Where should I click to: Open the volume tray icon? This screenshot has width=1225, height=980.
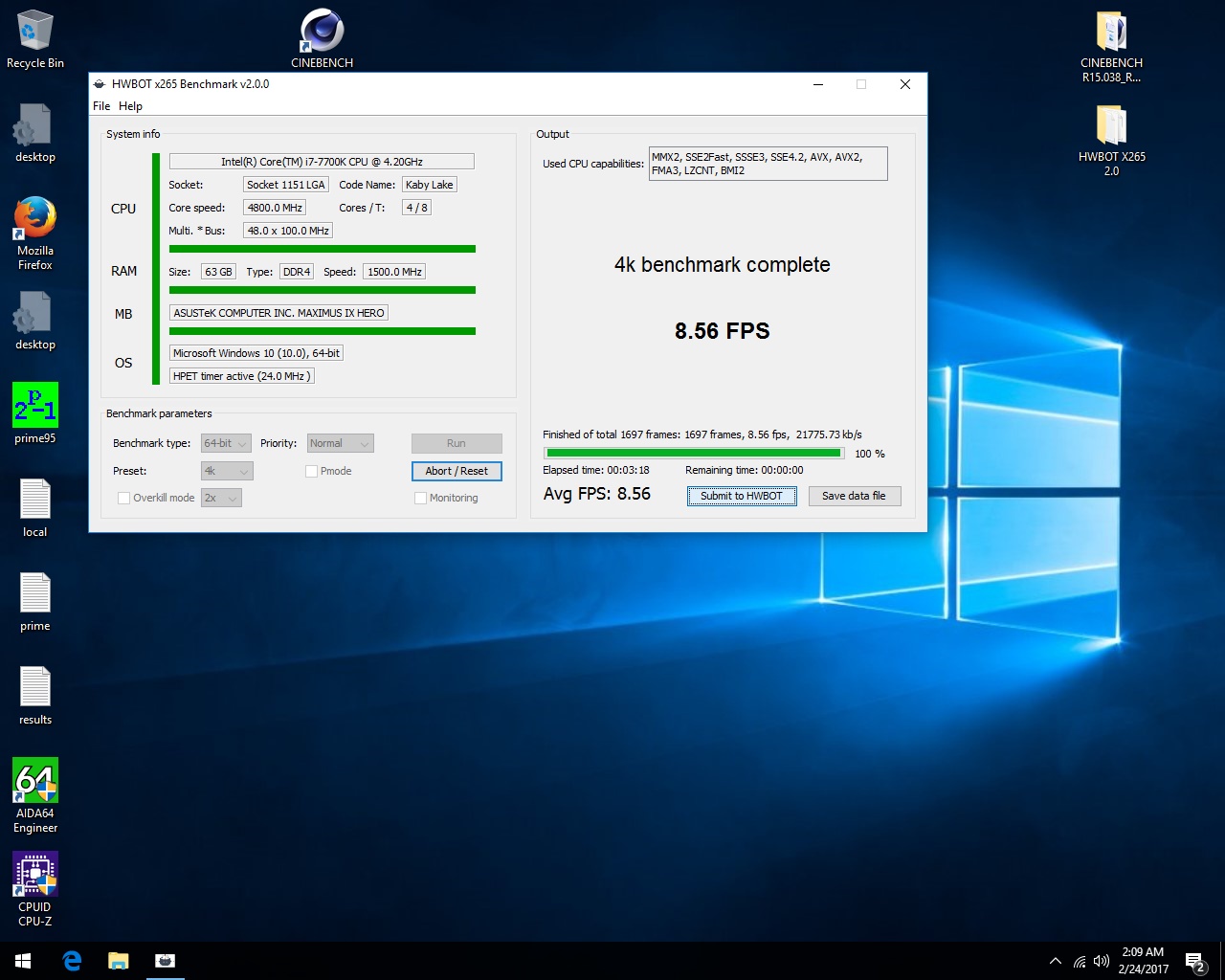tap(1102, 961)
